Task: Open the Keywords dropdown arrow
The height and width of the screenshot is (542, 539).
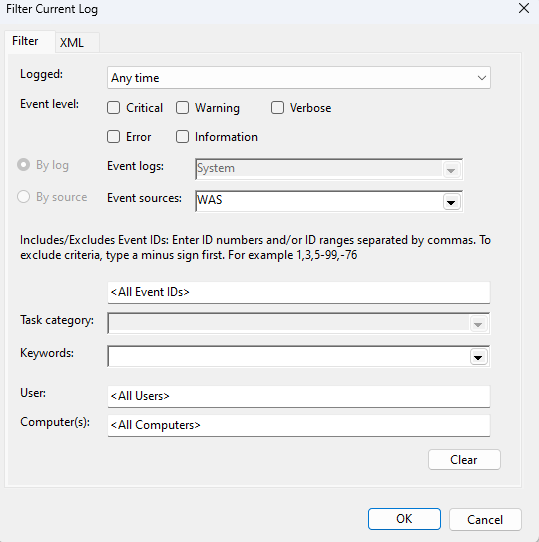Action: pos(478,357)
